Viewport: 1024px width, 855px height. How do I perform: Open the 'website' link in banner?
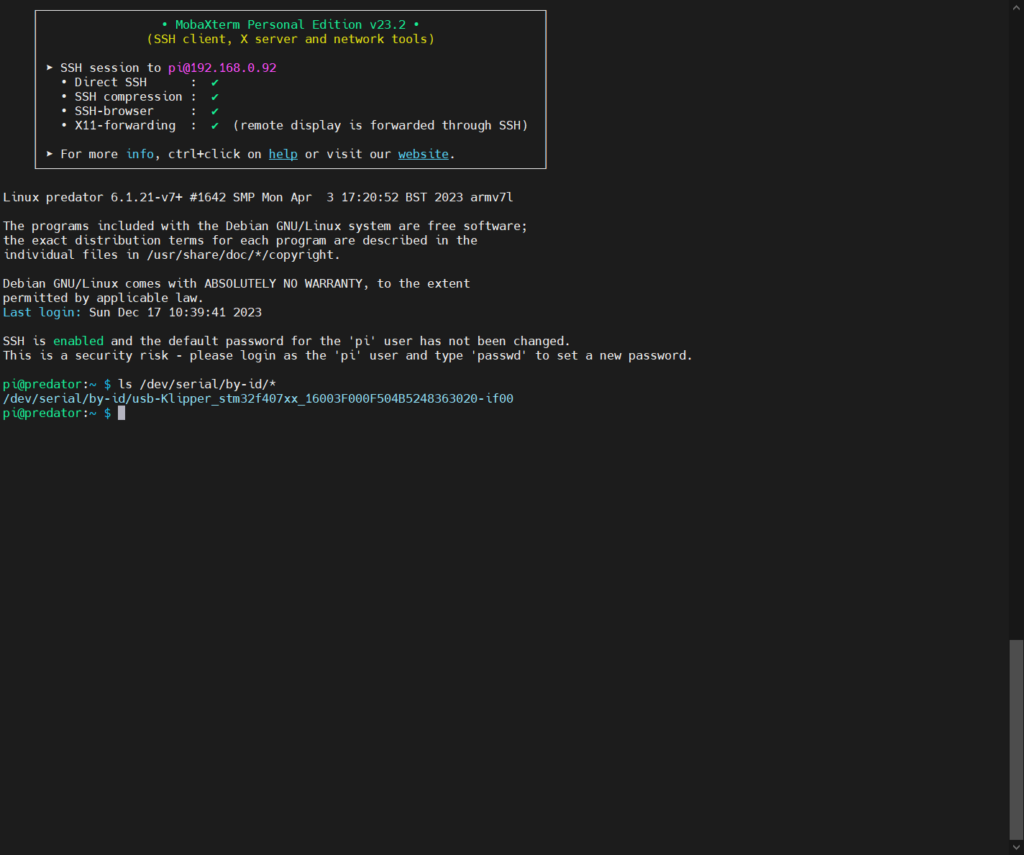423,154
